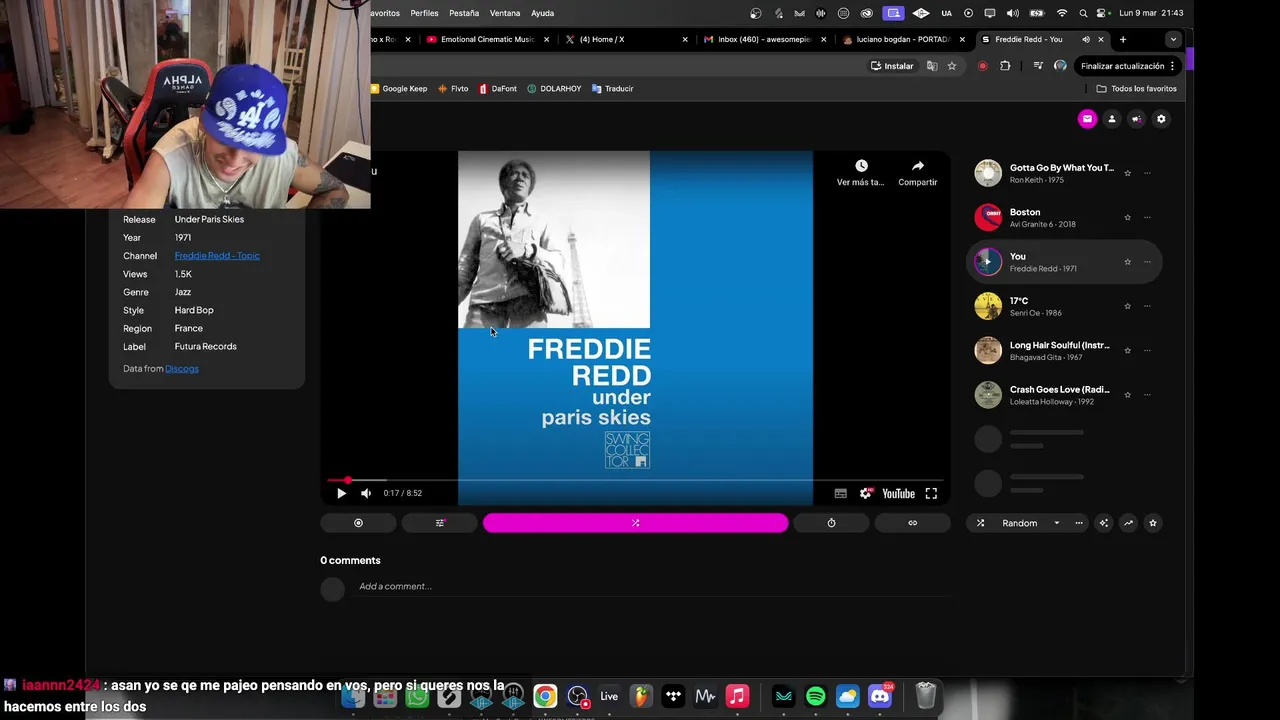Image resolution: width=1280 pixels, height=720 pixels.
Task: Switch to Gmail Inbox (460) tab
Action: [x=764, y=39]
